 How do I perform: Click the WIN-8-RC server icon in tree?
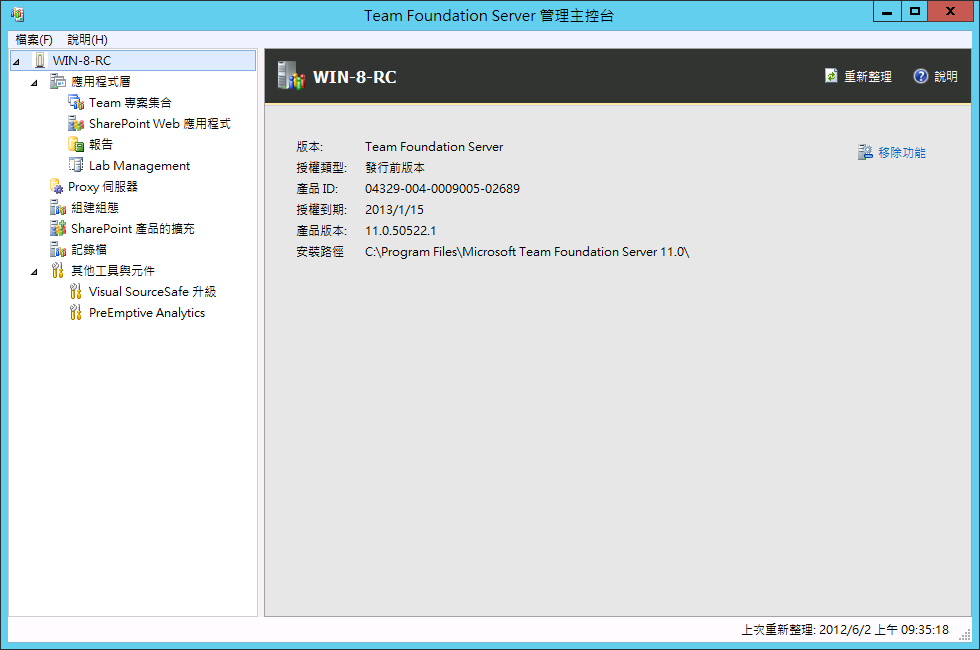pos(40,61)
